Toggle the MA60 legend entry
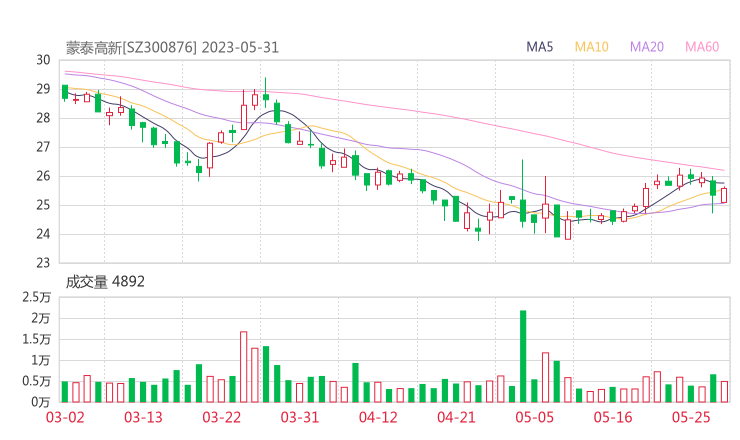The image size is (740, 440). (702, 47)
